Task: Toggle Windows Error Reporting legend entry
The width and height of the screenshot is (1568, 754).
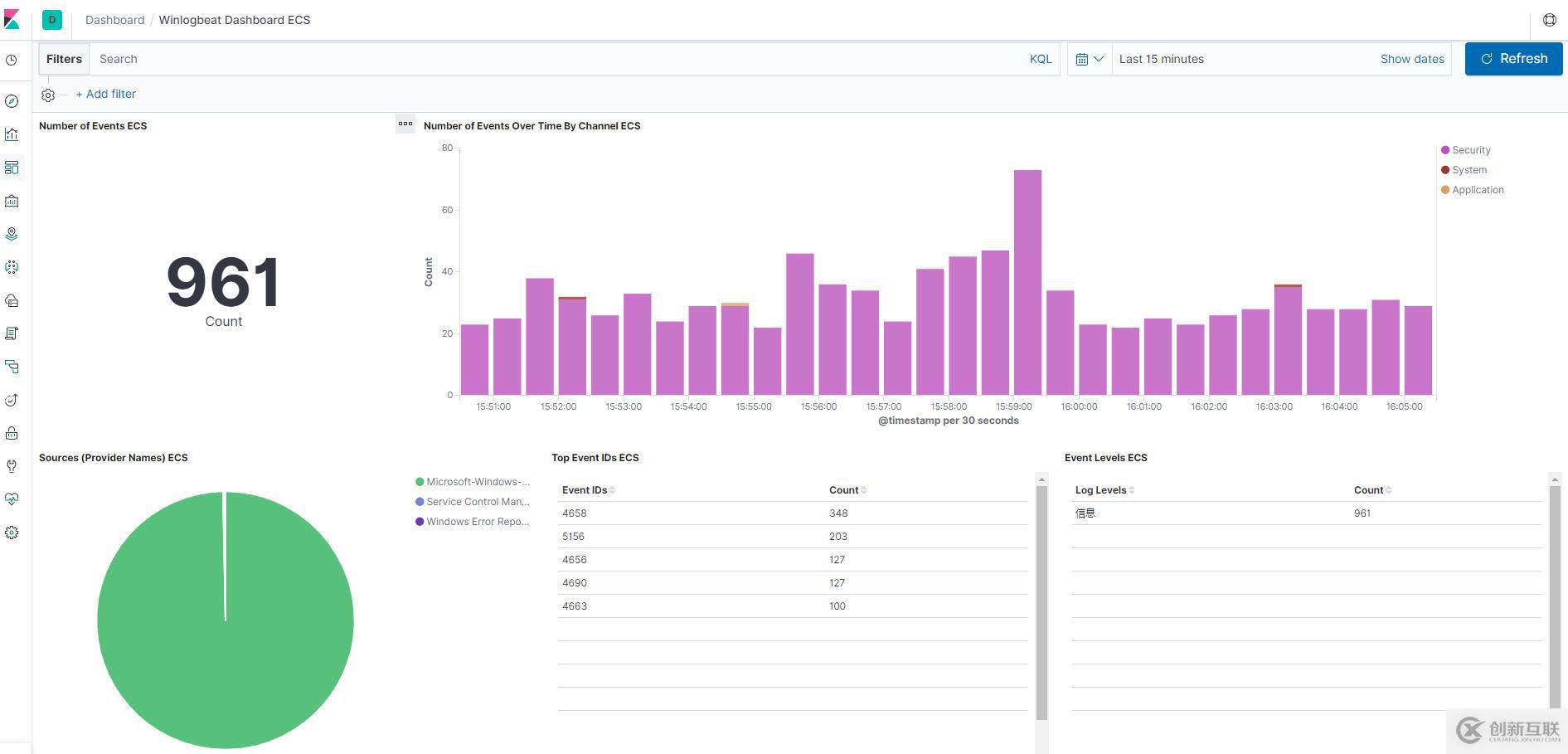Action: click(473, 522)
